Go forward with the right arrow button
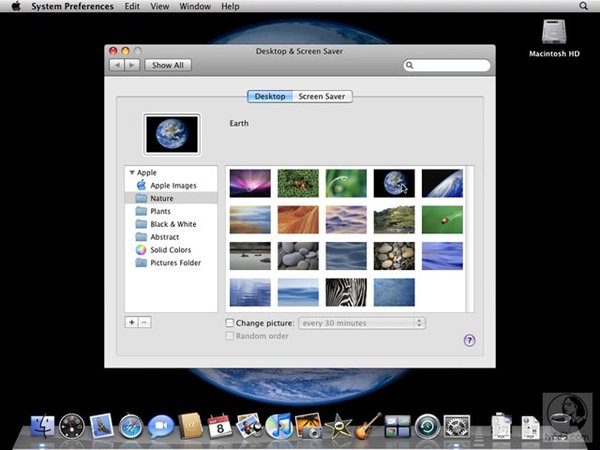The width and height of the screenshot is (600, 450). pos(132,65)
